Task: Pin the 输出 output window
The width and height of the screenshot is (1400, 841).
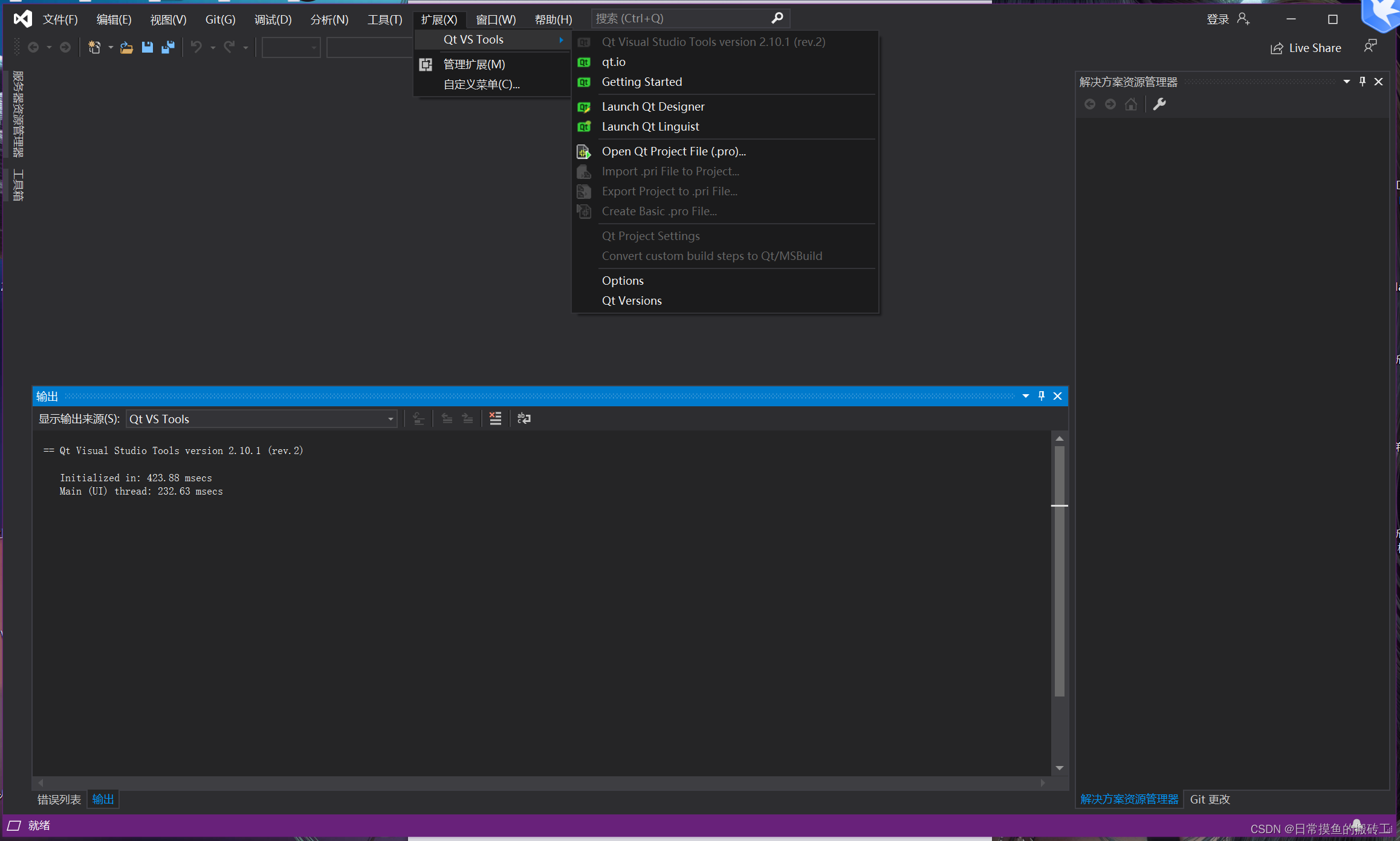Action: point(1041,396)
